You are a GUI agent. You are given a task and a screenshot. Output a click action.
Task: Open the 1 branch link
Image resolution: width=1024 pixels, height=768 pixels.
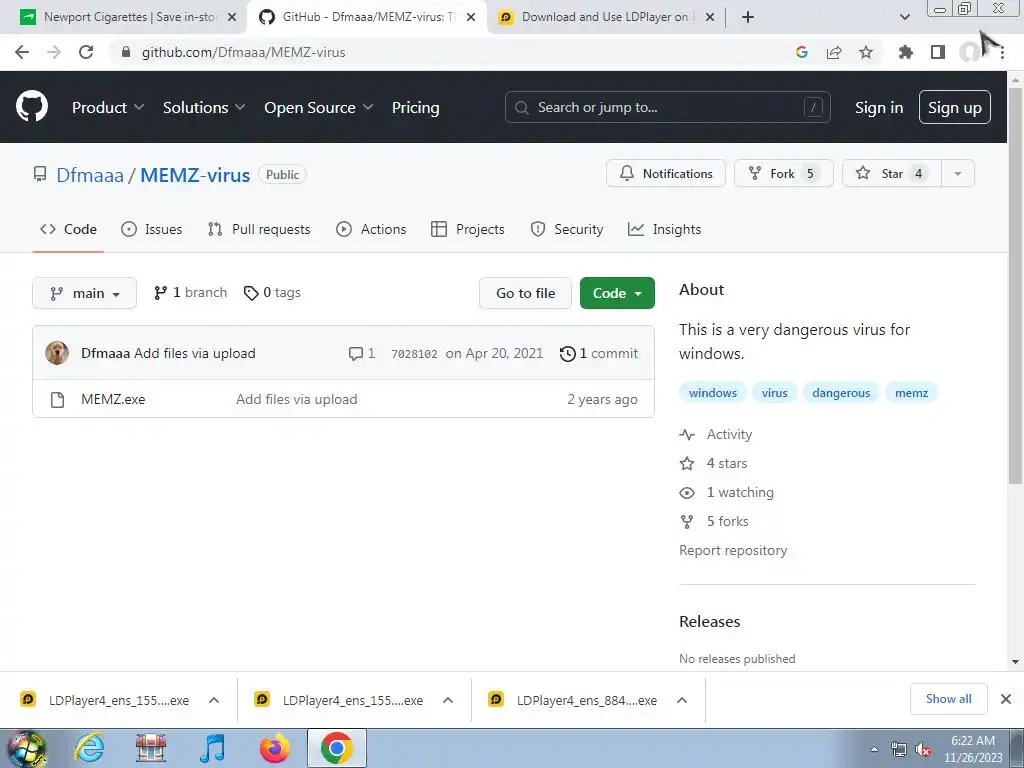pos(190,293)
